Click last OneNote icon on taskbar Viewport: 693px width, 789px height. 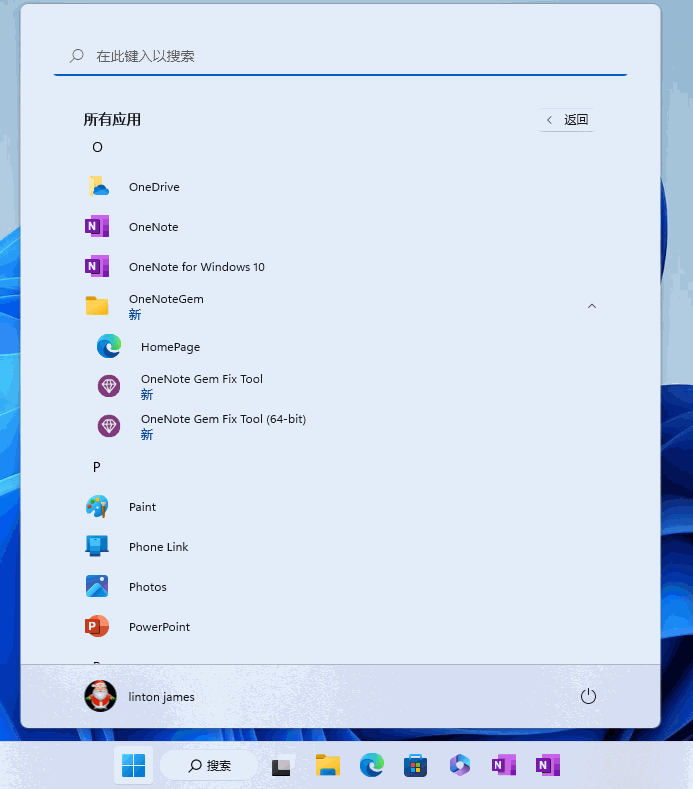point(548,765)
